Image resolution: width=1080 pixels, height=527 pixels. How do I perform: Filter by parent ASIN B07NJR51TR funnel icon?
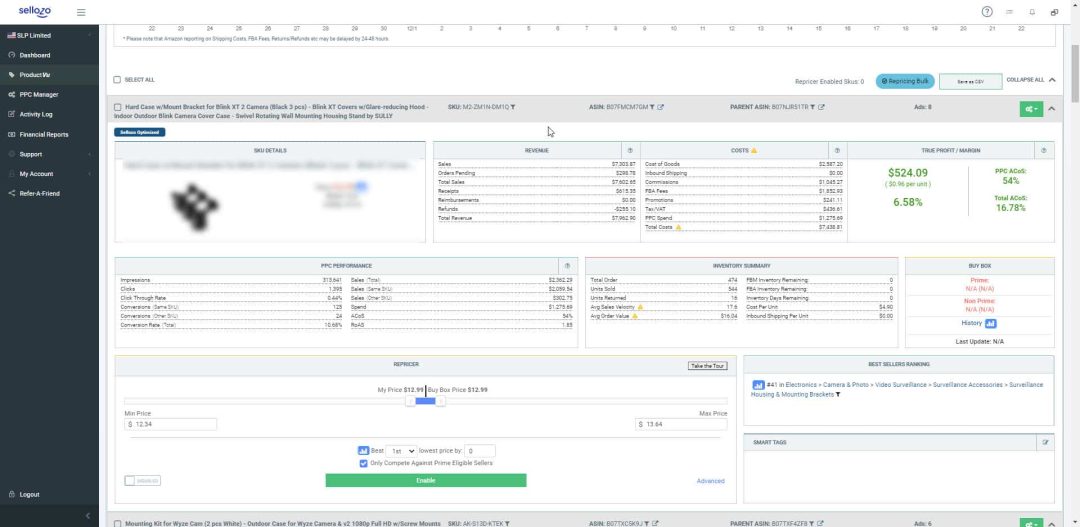click(x=812, y=107)
